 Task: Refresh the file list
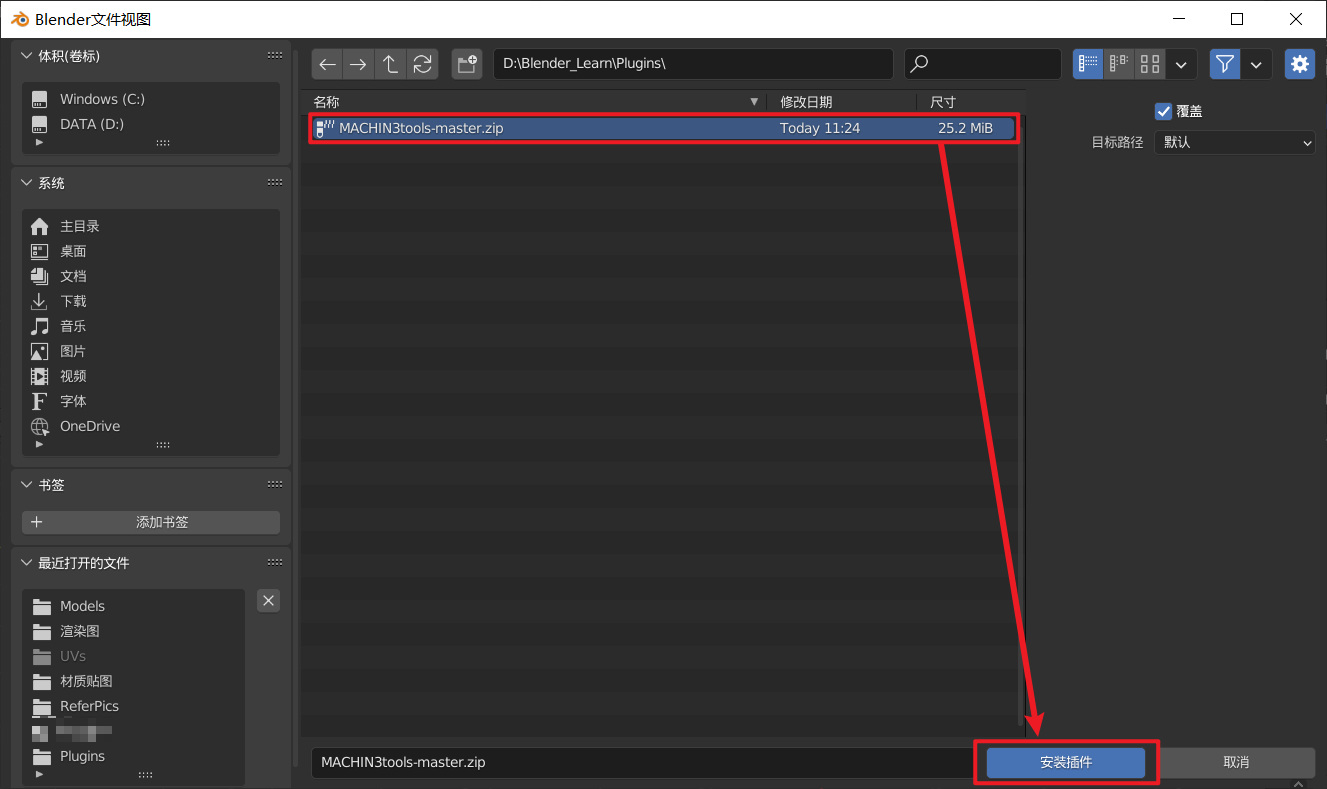click(x=422, y=64)
